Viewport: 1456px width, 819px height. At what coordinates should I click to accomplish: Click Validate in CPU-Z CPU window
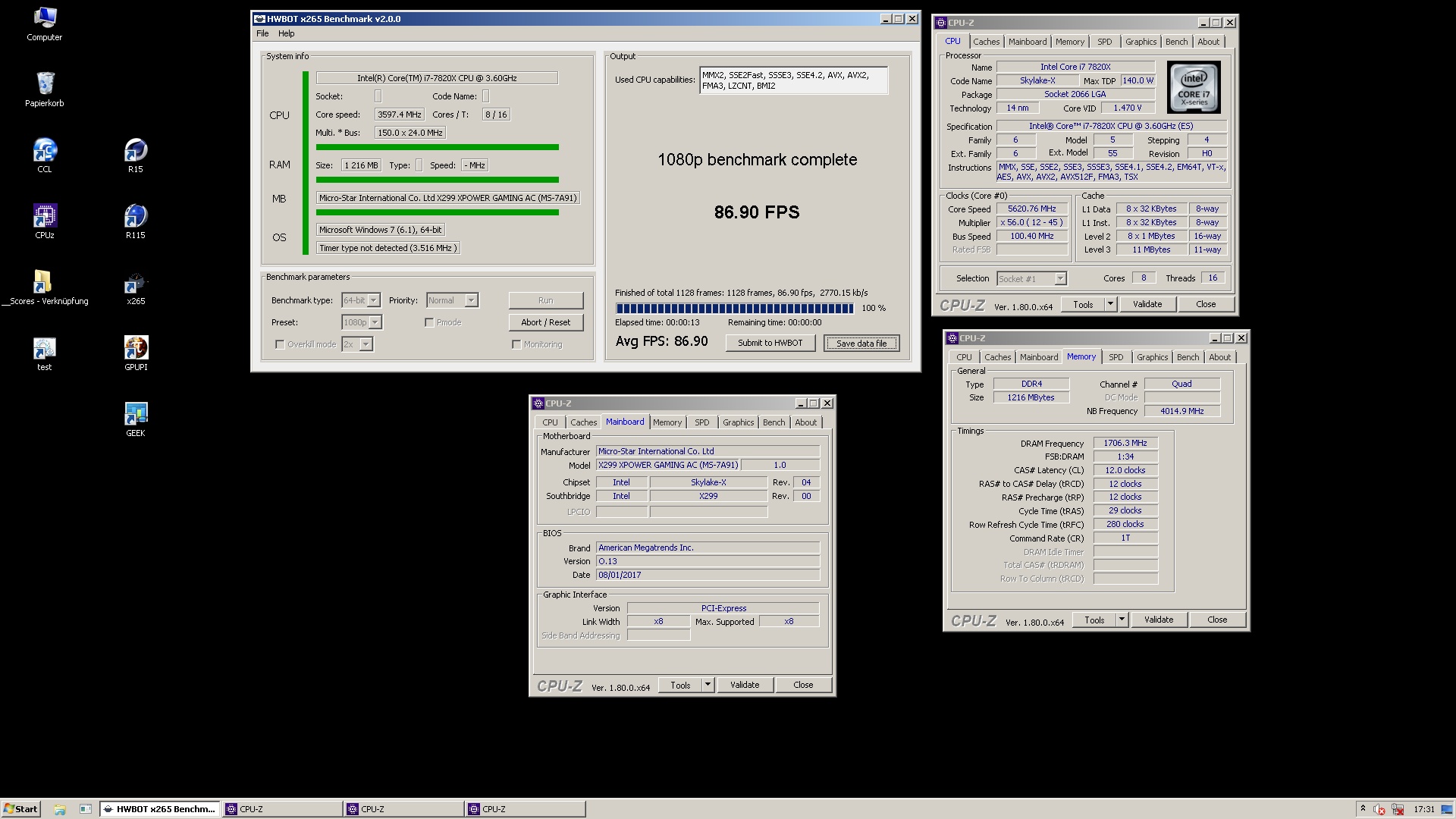pos(1147,304)
